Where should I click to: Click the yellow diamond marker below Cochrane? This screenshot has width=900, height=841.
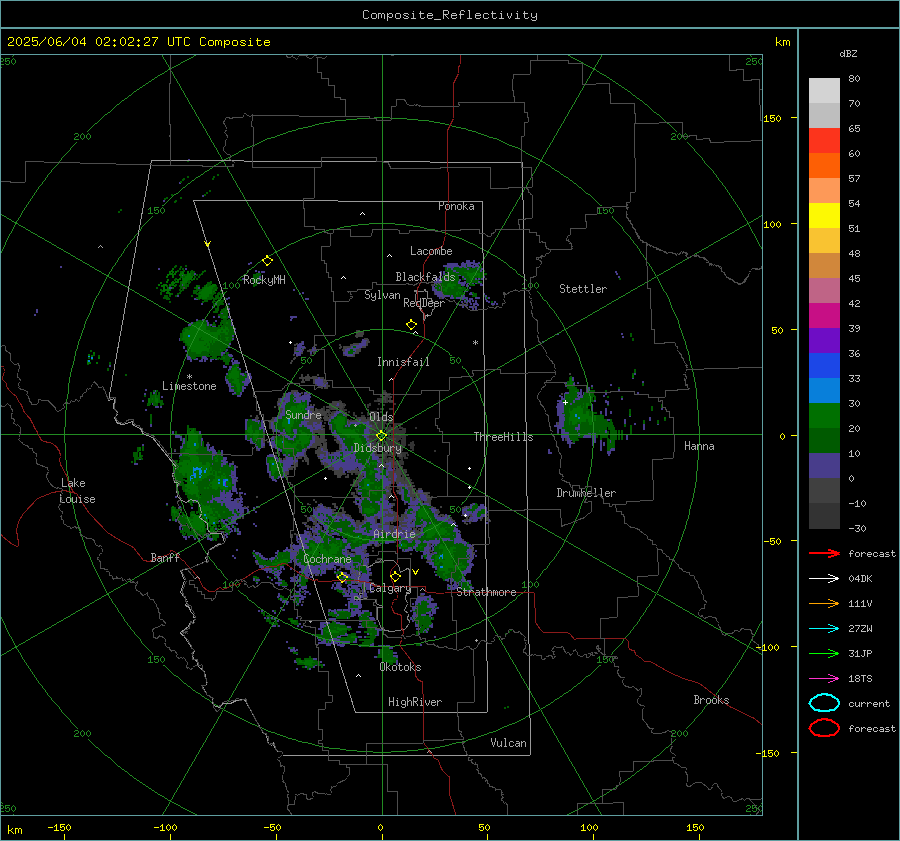point(343,577)
